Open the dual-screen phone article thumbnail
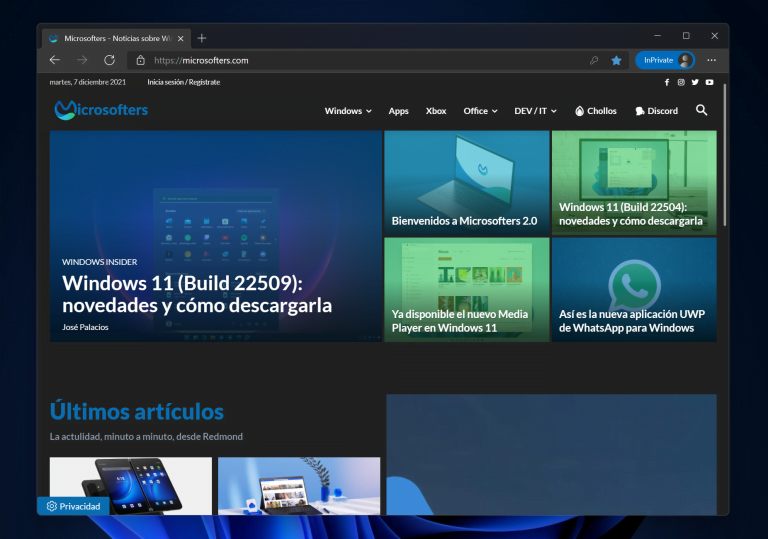 pos(131,486)
